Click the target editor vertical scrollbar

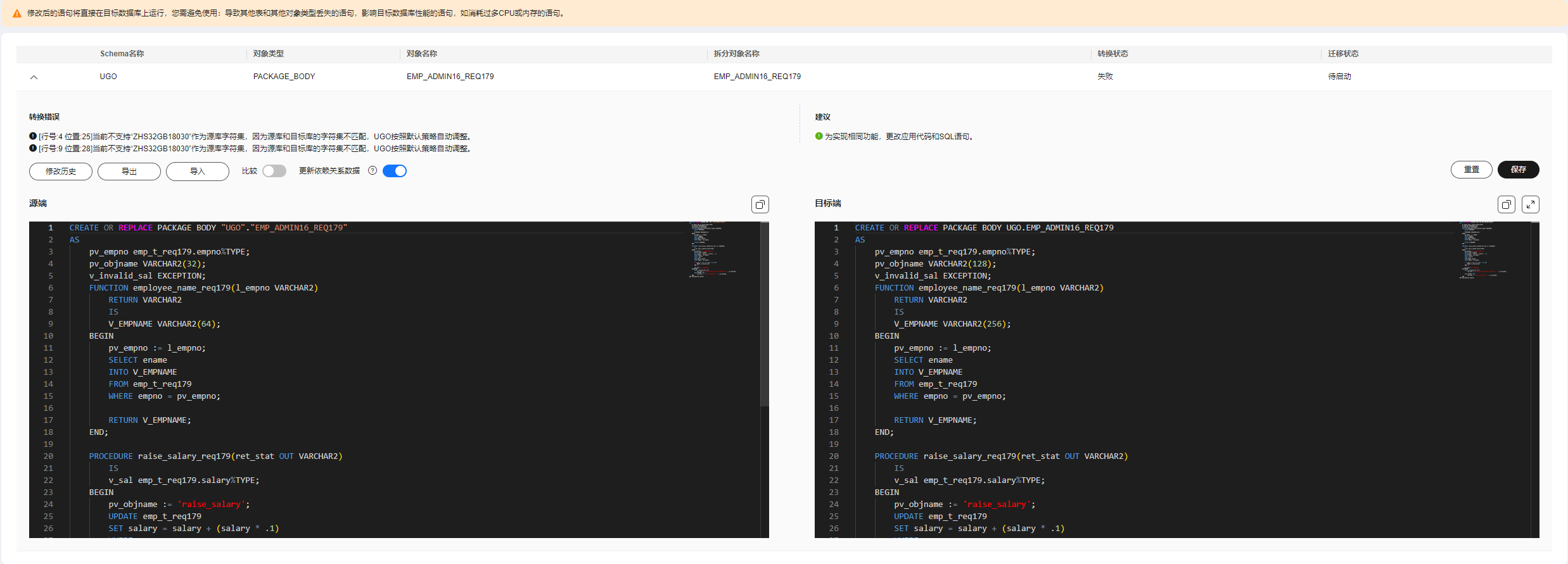[1535, 380]
